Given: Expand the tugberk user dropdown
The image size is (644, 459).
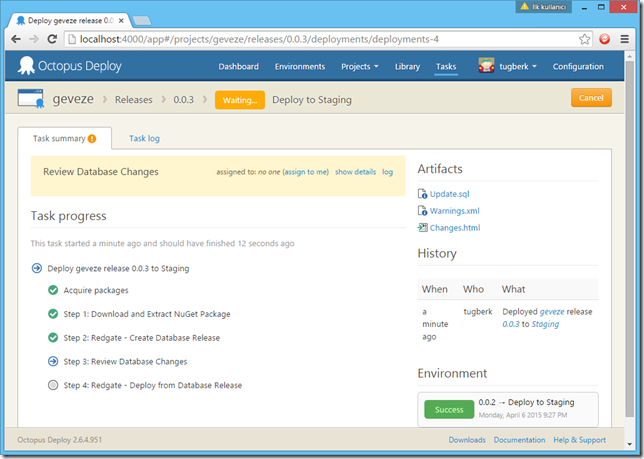Looking at the screenshot, I should point(518,67).
